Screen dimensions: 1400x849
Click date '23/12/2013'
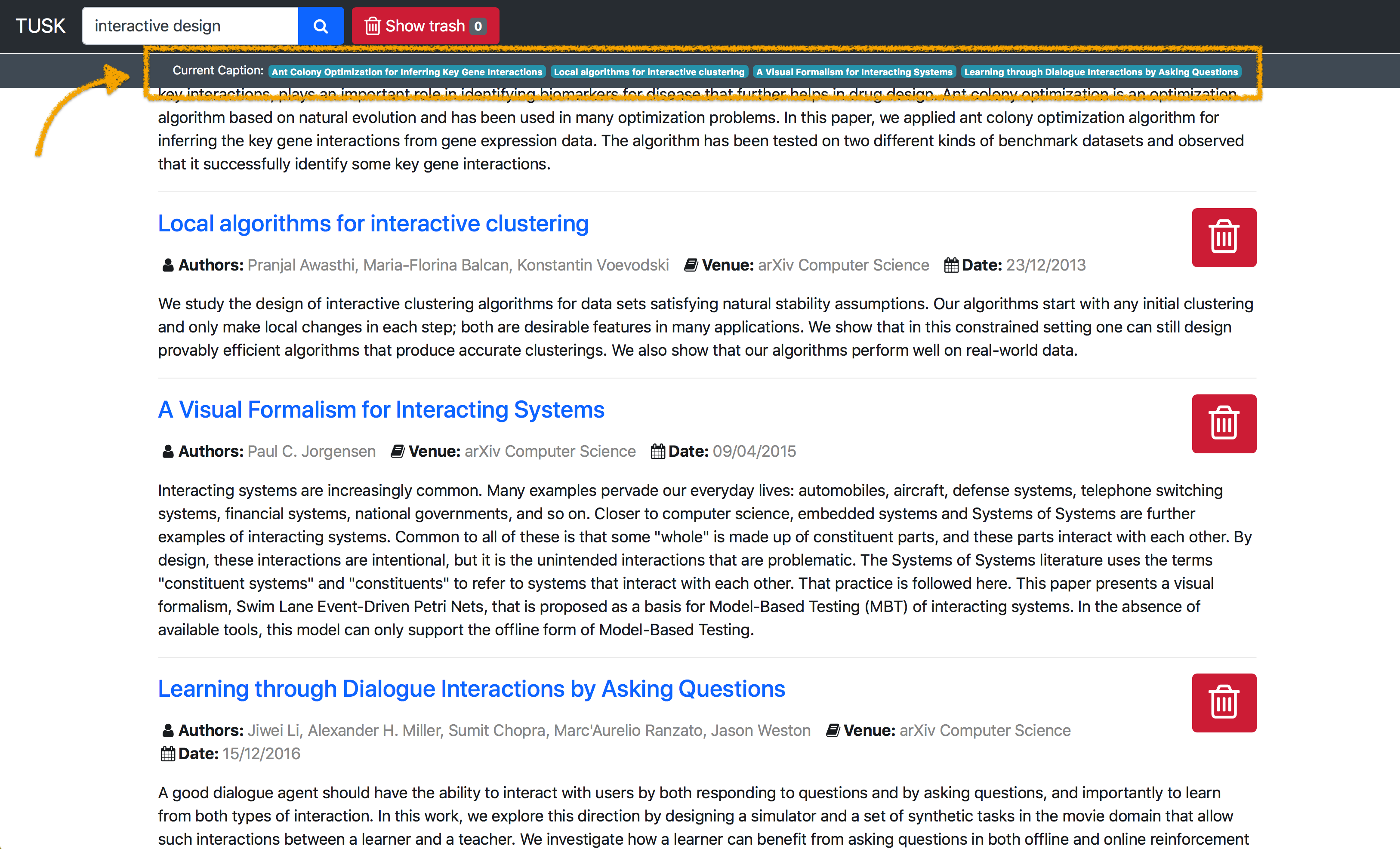coord(1045,265)
